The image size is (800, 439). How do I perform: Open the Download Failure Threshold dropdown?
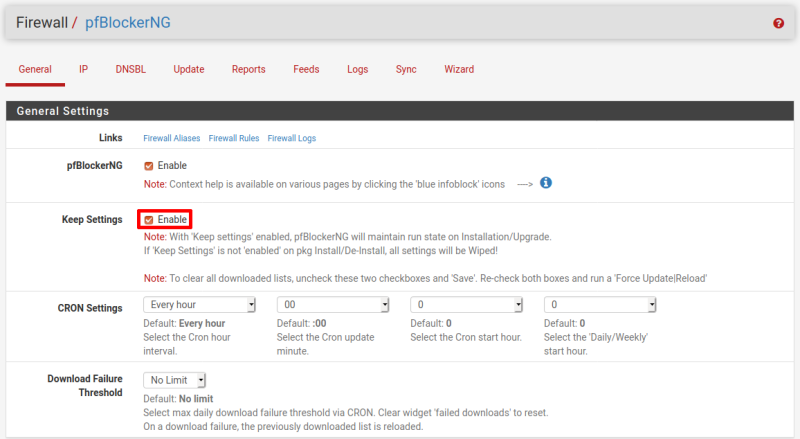[x=174, y=380]
